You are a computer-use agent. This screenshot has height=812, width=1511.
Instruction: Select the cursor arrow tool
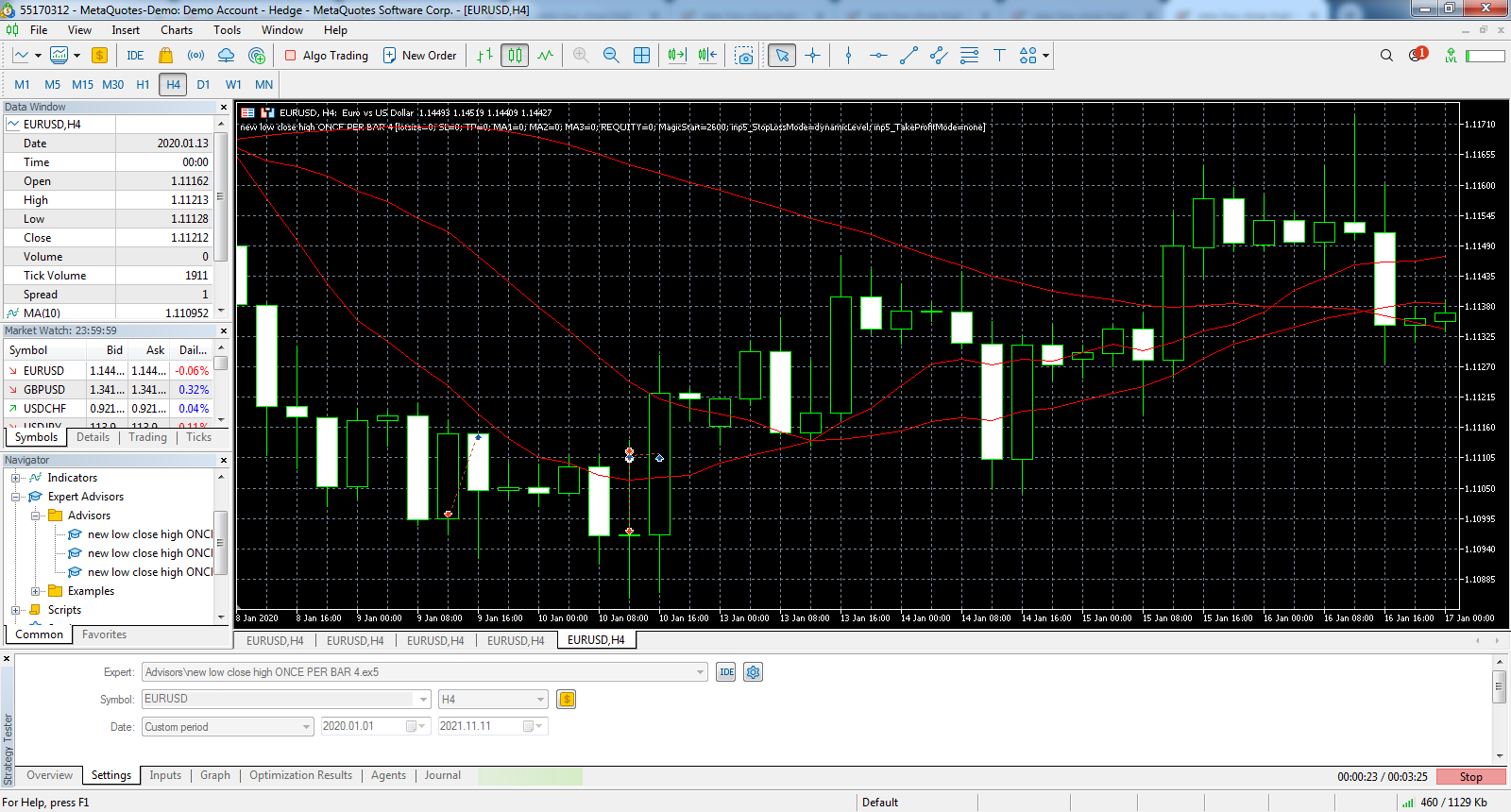(782, 56)
